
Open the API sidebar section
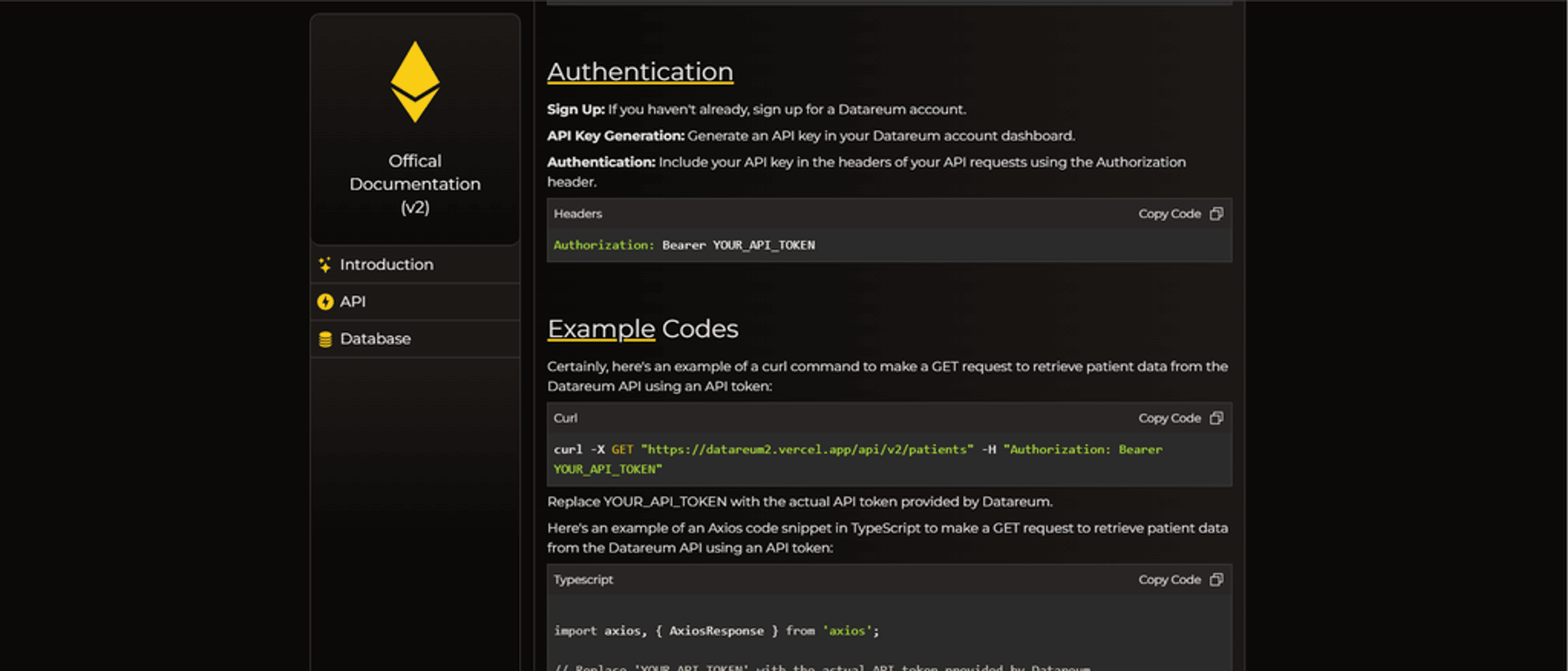click(415, 301)
